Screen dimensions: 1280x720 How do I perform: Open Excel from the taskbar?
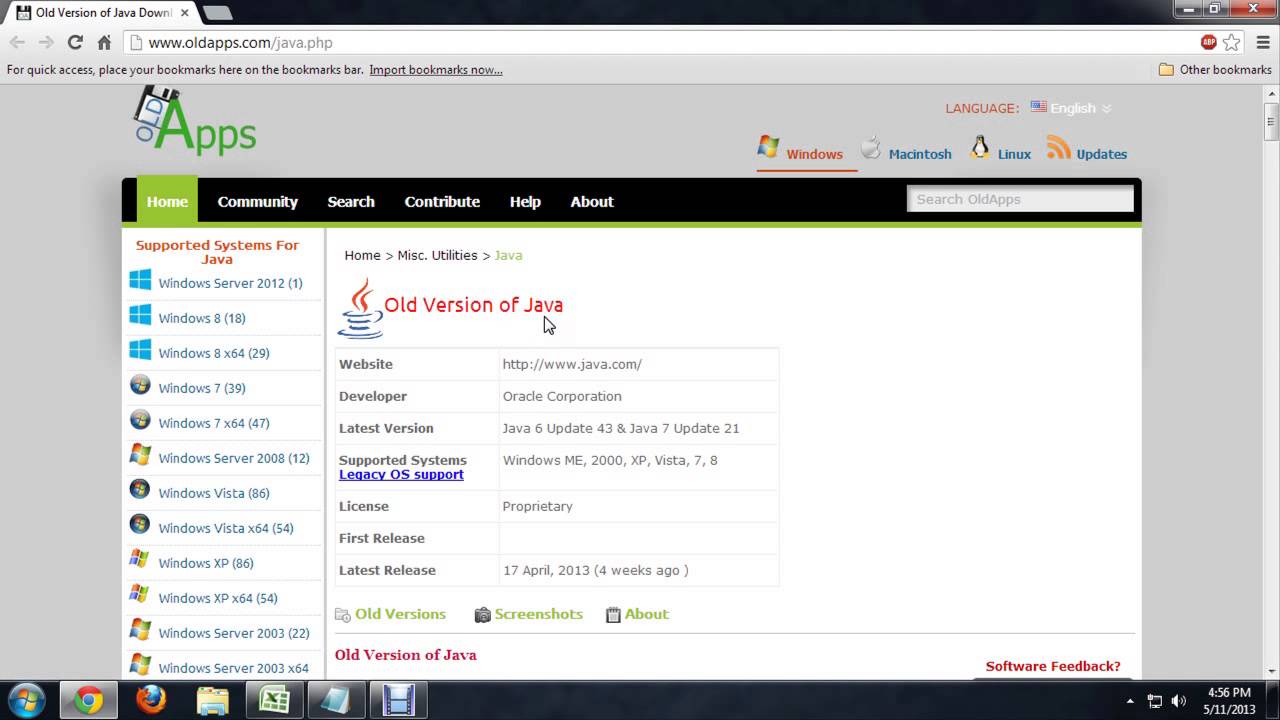[x=274, y=700]
